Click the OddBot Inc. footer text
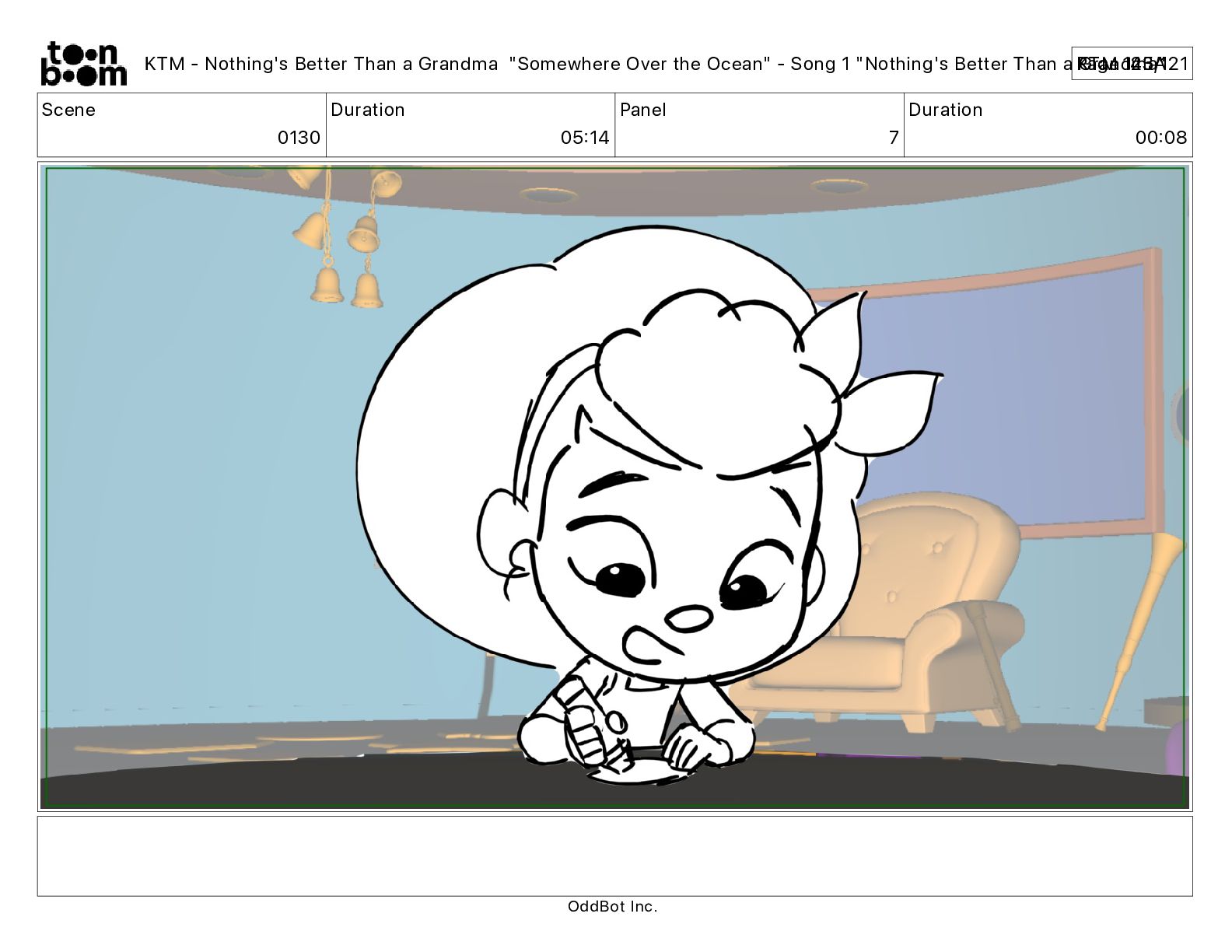 (x=613, y=906)
